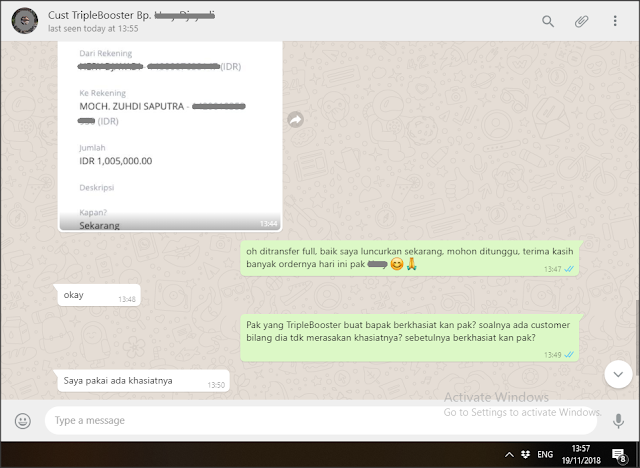Focus the Type a message field
This screenshot has height=468, width=640.
pos(320,420)
